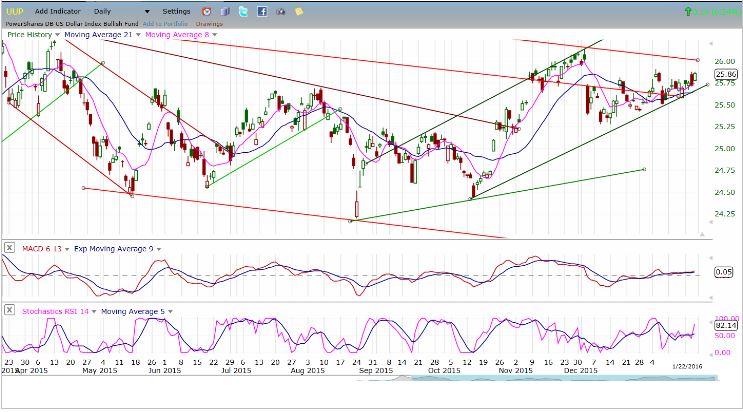Click the camera snapshot icon
This screenshot has width=743, height=412.
pos(281,11)
